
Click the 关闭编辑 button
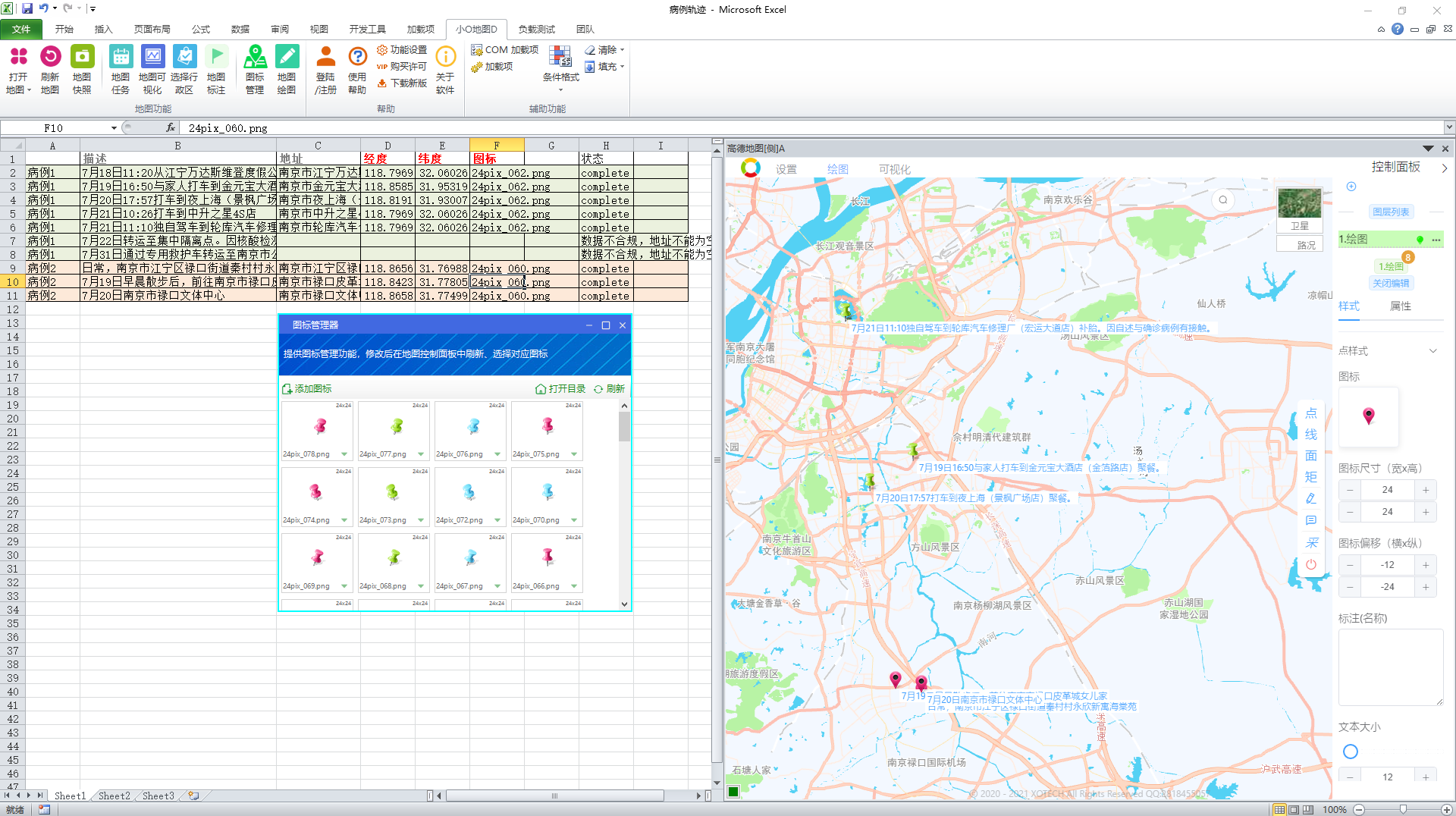coord(1391,284)
